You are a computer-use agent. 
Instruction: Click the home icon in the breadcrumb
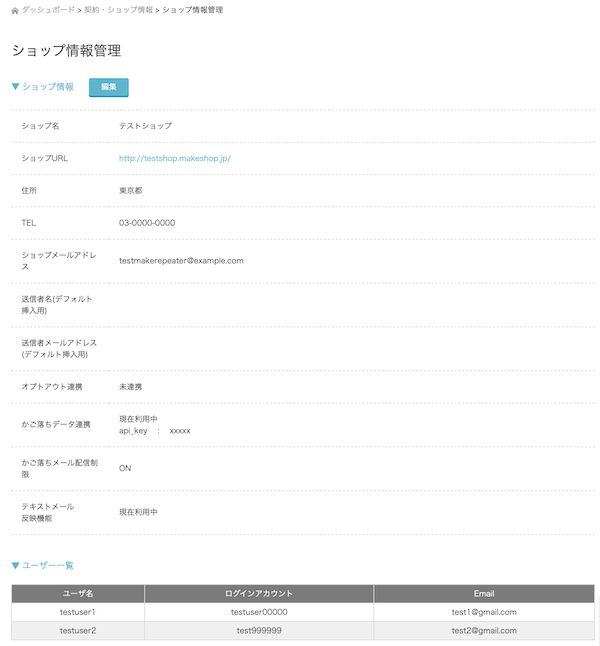(15, 10)
